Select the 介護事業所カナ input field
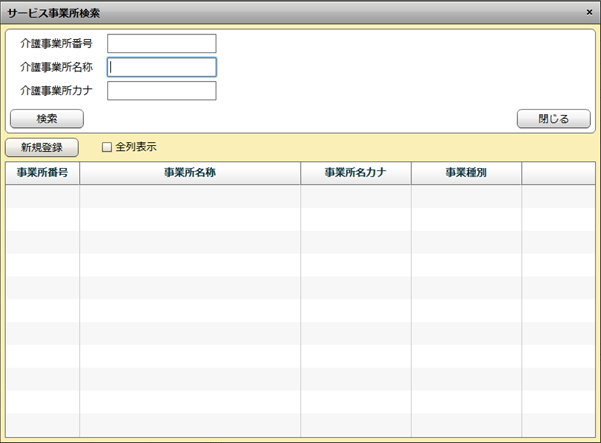The height and width of the screenshot is (443, 601). click(x=161, y=91)
